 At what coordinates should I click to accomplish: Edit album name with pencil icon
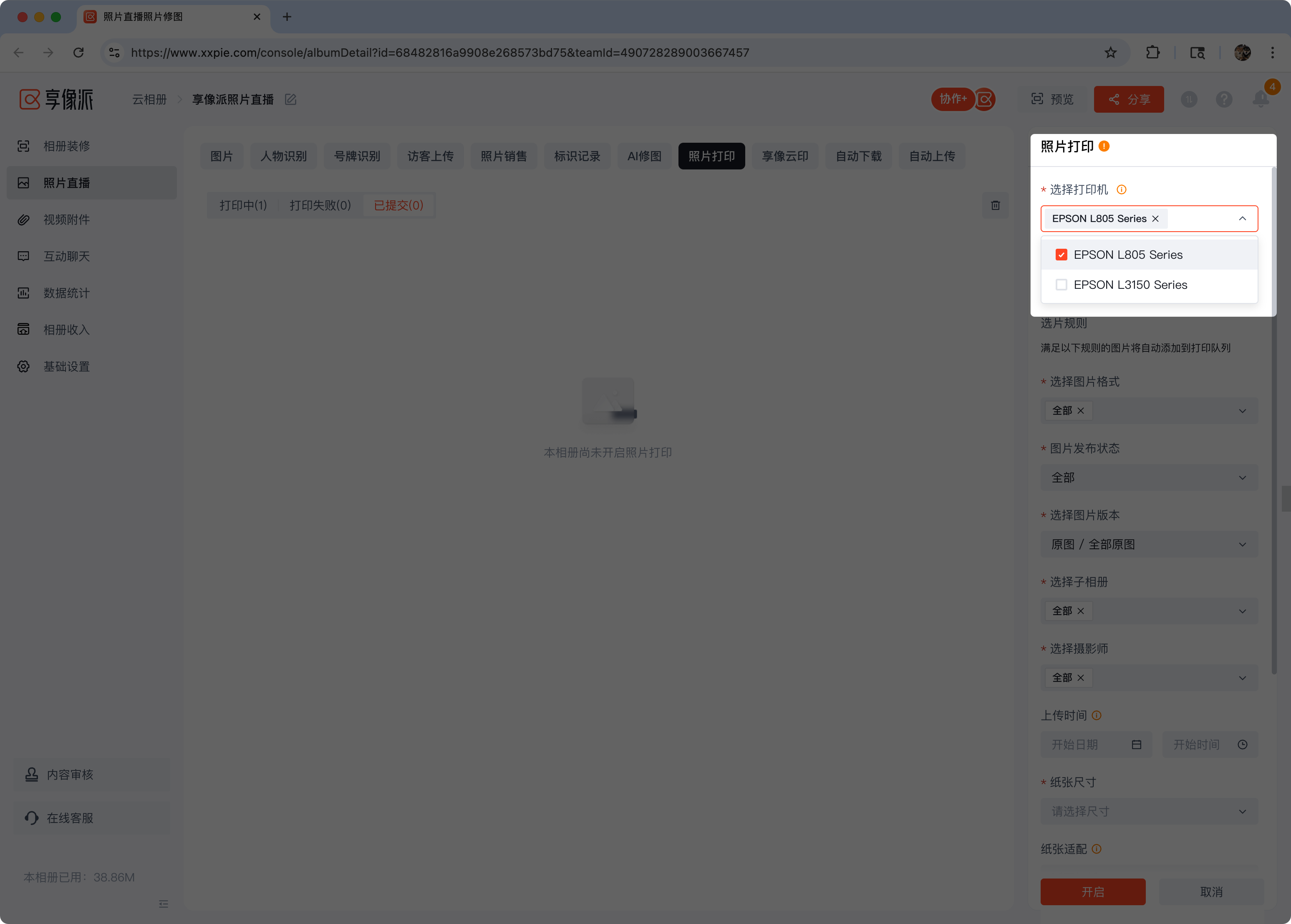[x=290, y=100]
